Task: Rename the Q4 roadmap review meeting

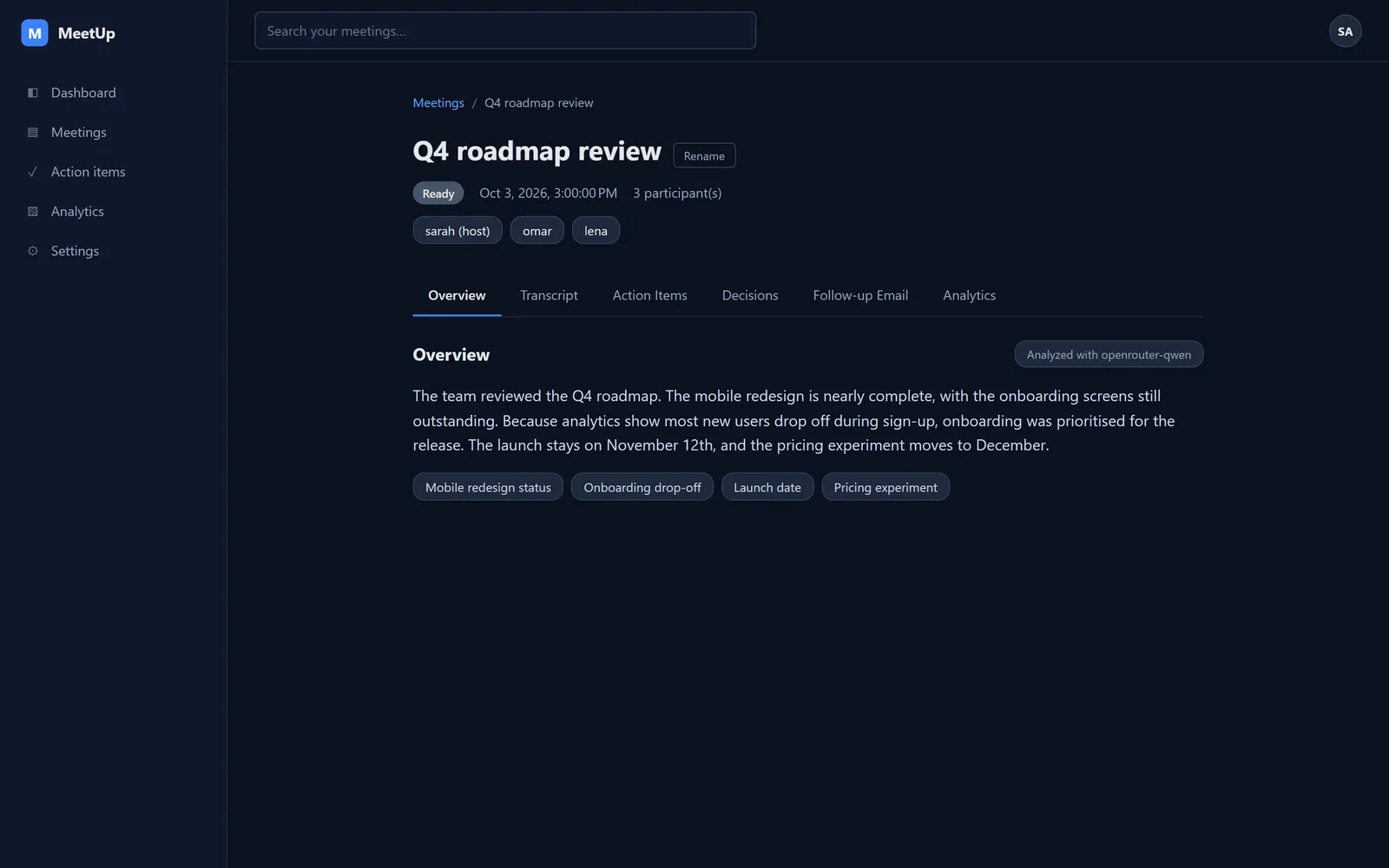Action: 704,155
